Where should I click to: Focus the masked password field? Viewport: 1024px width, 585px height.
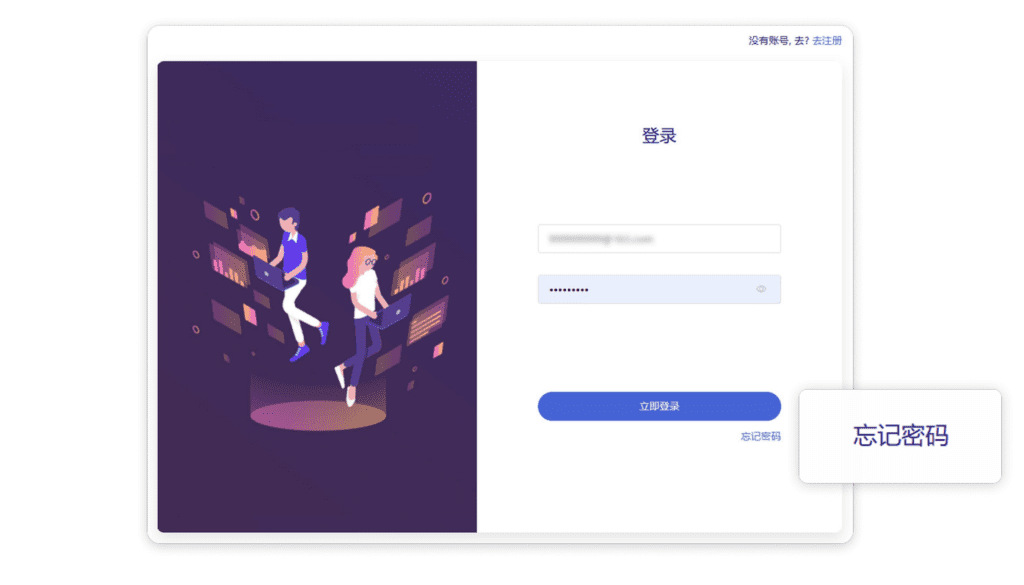pos(659,289)
